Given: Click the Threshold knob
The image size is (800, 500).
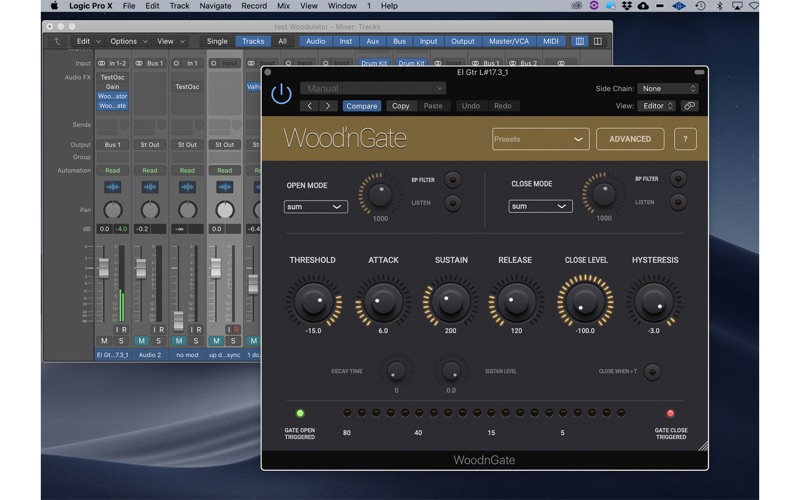Looking at the screenshot, I should tap(313, 301).
